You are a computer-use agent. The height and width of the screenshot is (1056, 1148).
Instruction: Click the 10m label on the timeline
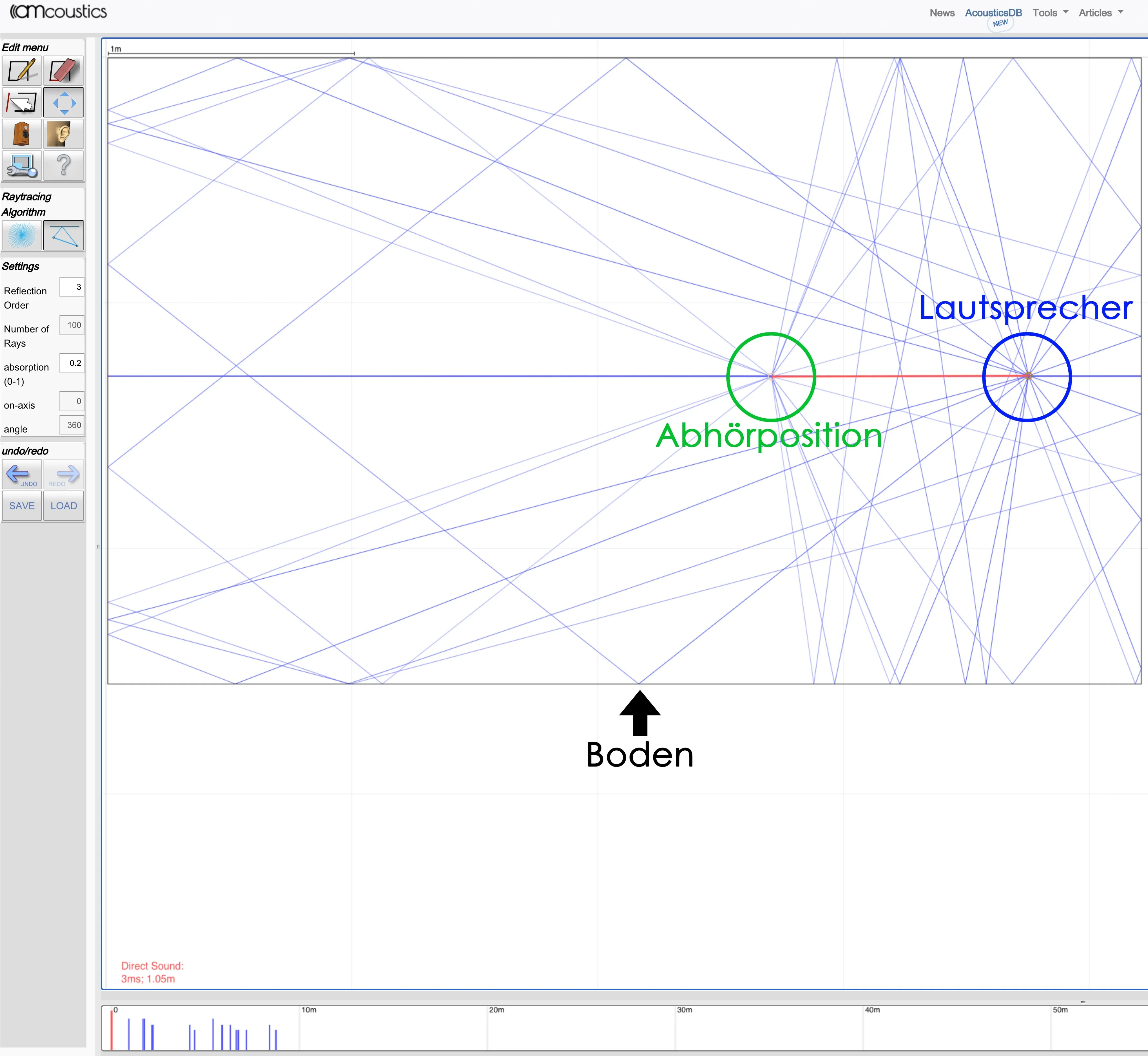tap(309, 1010)
